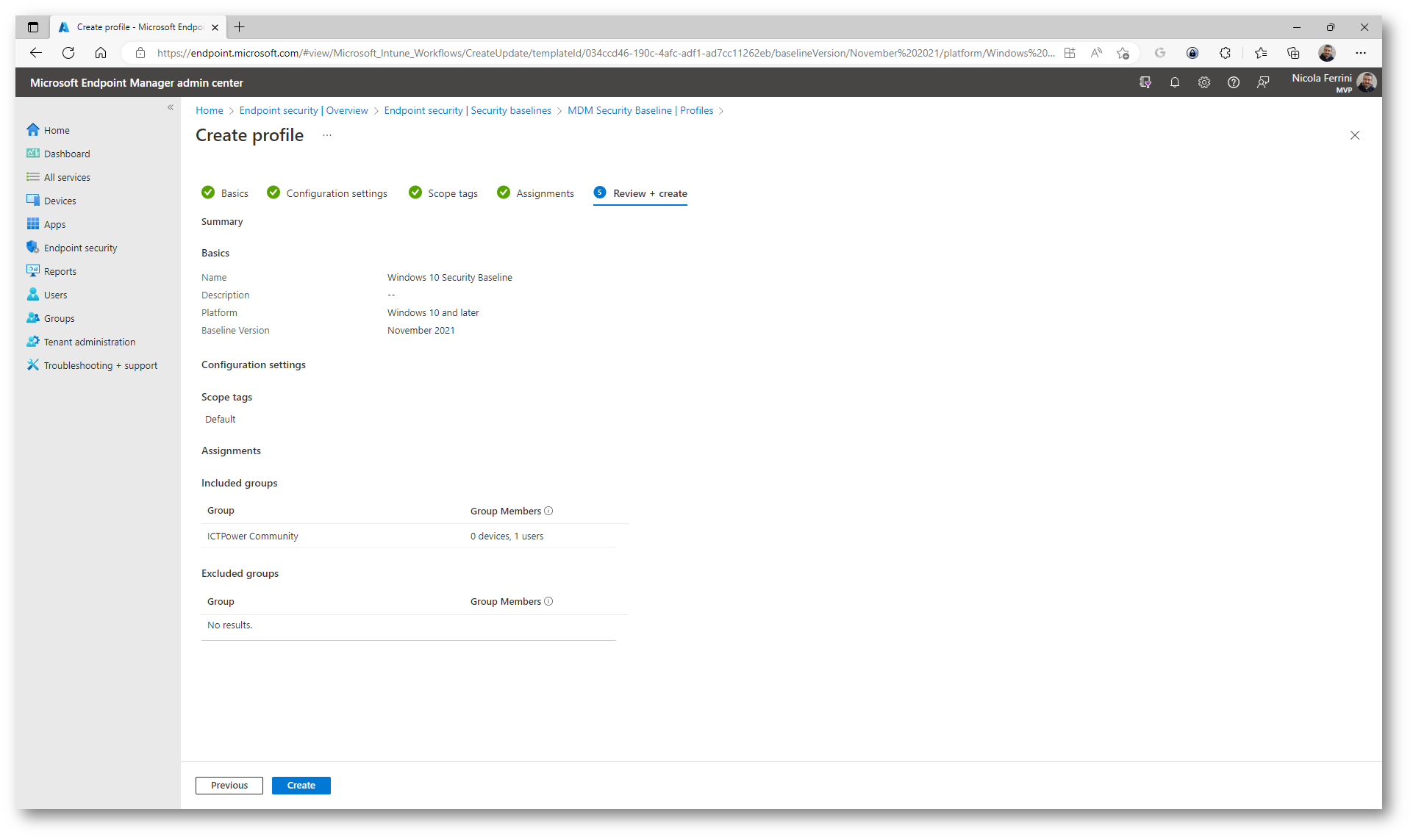This screenshot has width=1413, height=840.
Task: Open Groups in the left navigation
Action: click(x=59, y=318)
